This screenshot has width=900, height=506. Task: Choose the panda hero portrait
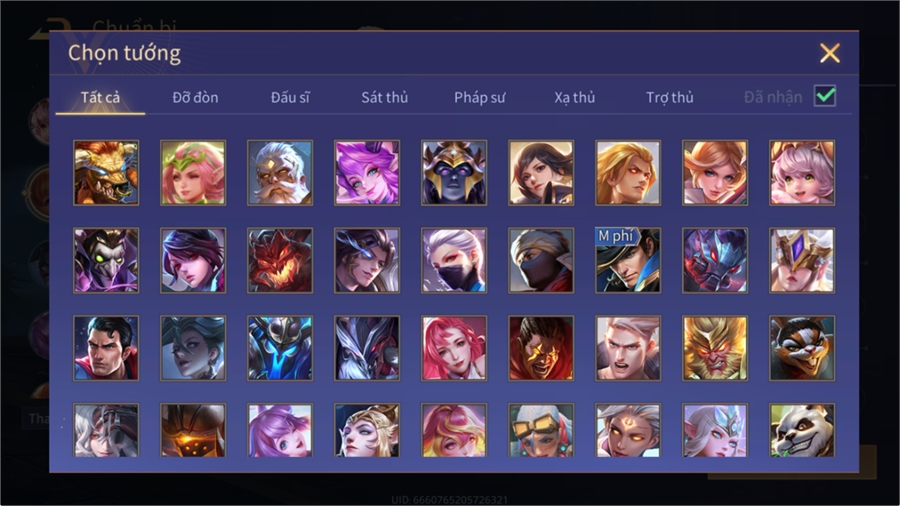(x=802, y=430)
